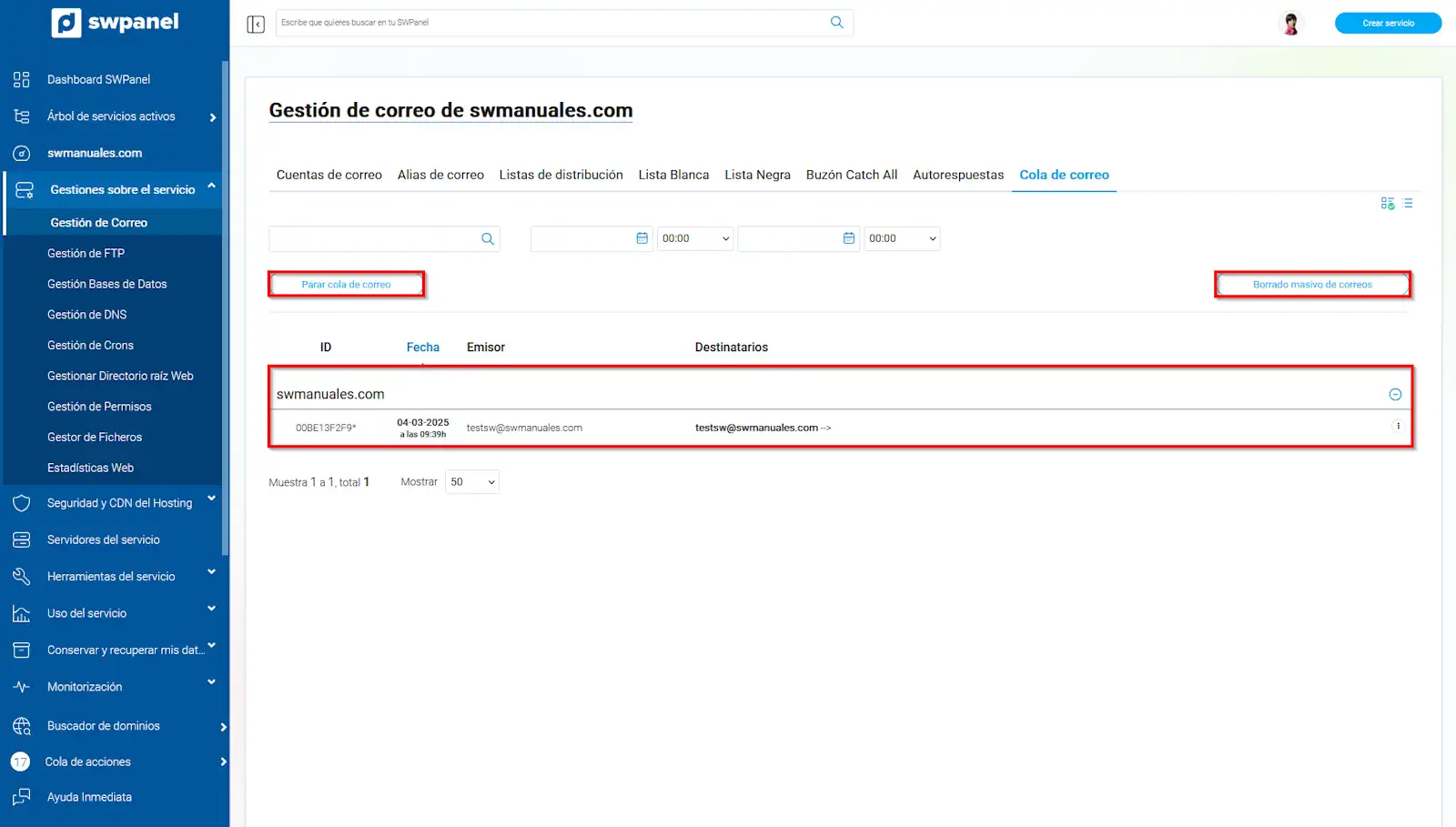Open the user profile avatar
The image size is (1456, 827).
click(1290, 24)
